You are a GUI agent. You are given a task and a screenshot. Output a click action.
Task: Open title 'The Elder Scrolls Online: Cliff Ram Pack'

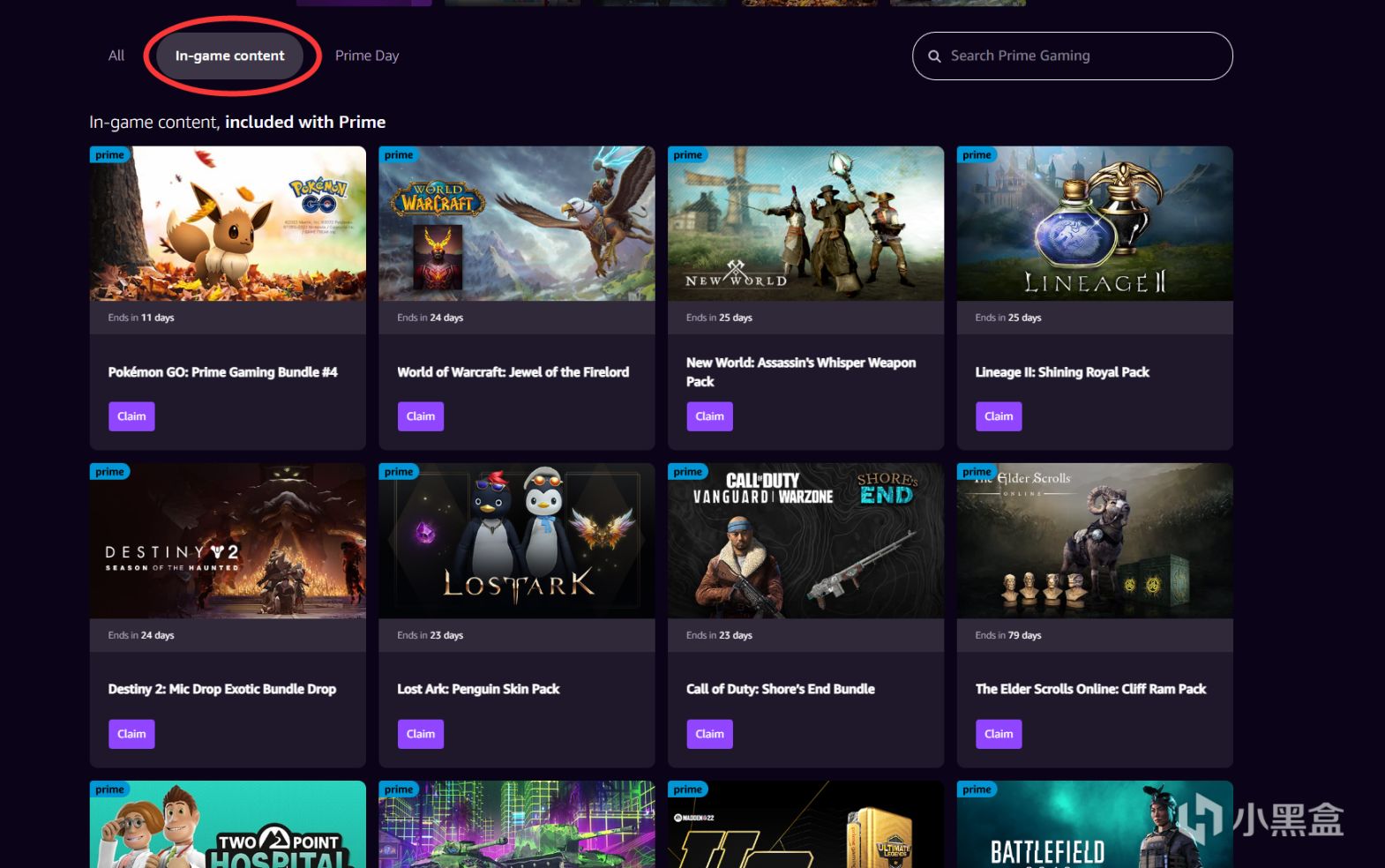coord(1091,689)
